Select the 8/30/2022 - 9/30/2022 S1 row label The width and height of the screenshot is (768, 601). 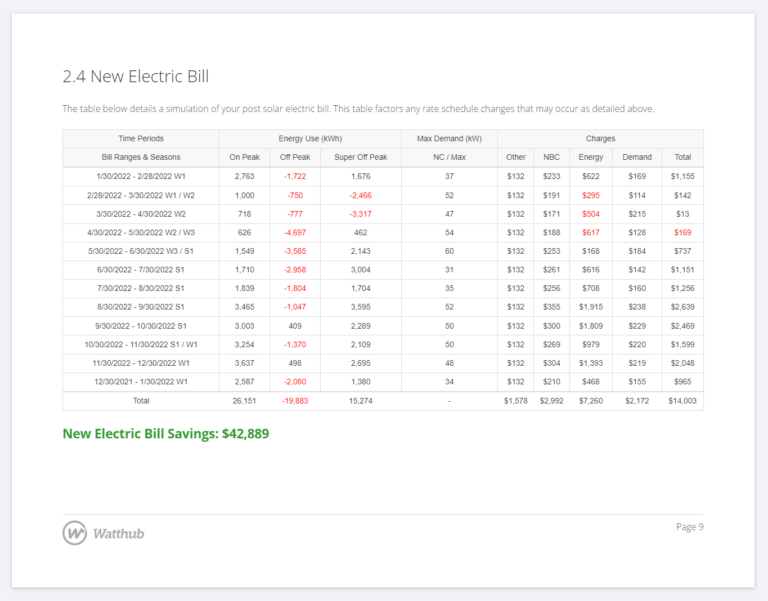(x=141, y=306)
